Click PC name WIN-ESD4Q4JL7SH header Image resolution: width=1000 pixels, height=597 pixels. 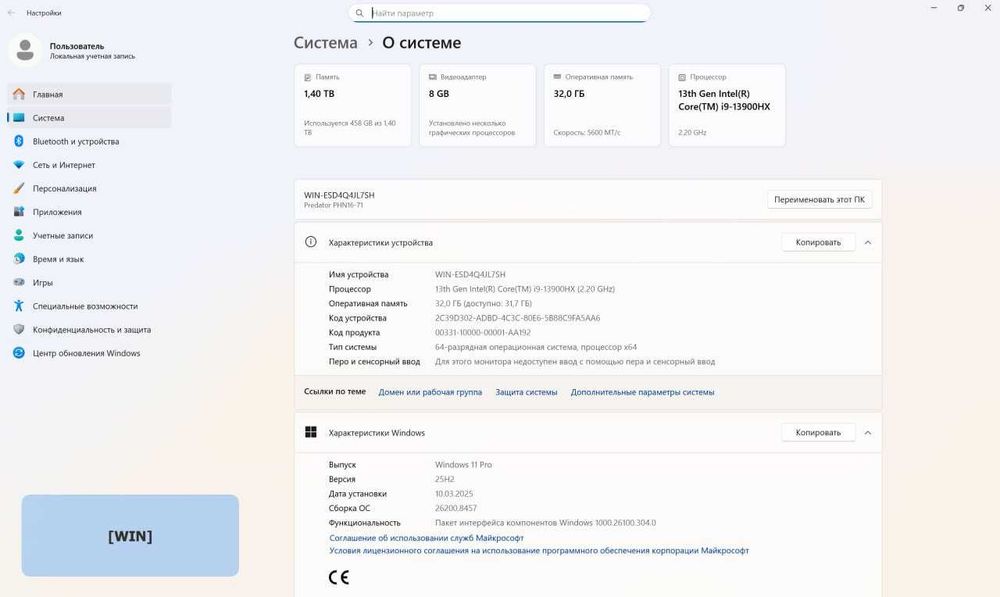coord(339,195)
